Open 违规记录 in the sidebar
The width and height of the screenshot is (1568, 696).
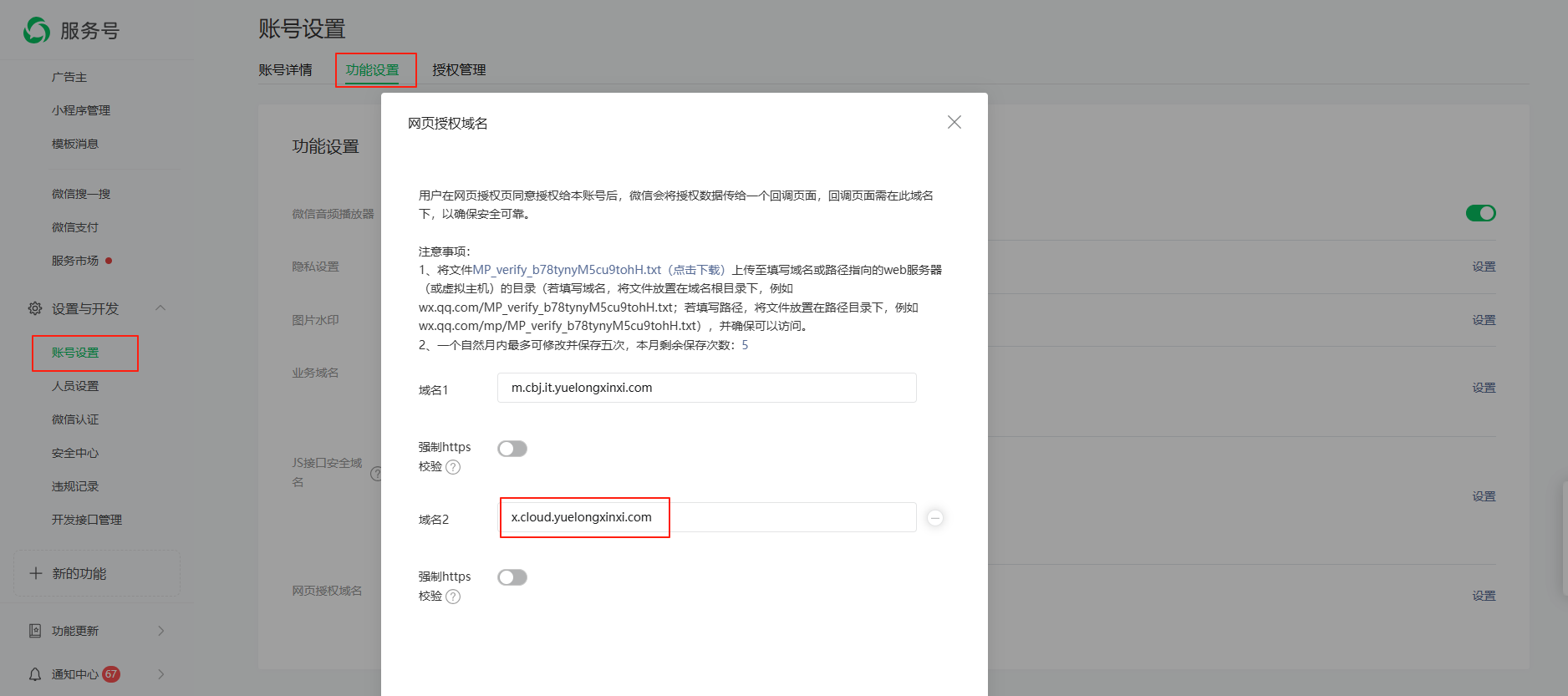click(75, 486)
